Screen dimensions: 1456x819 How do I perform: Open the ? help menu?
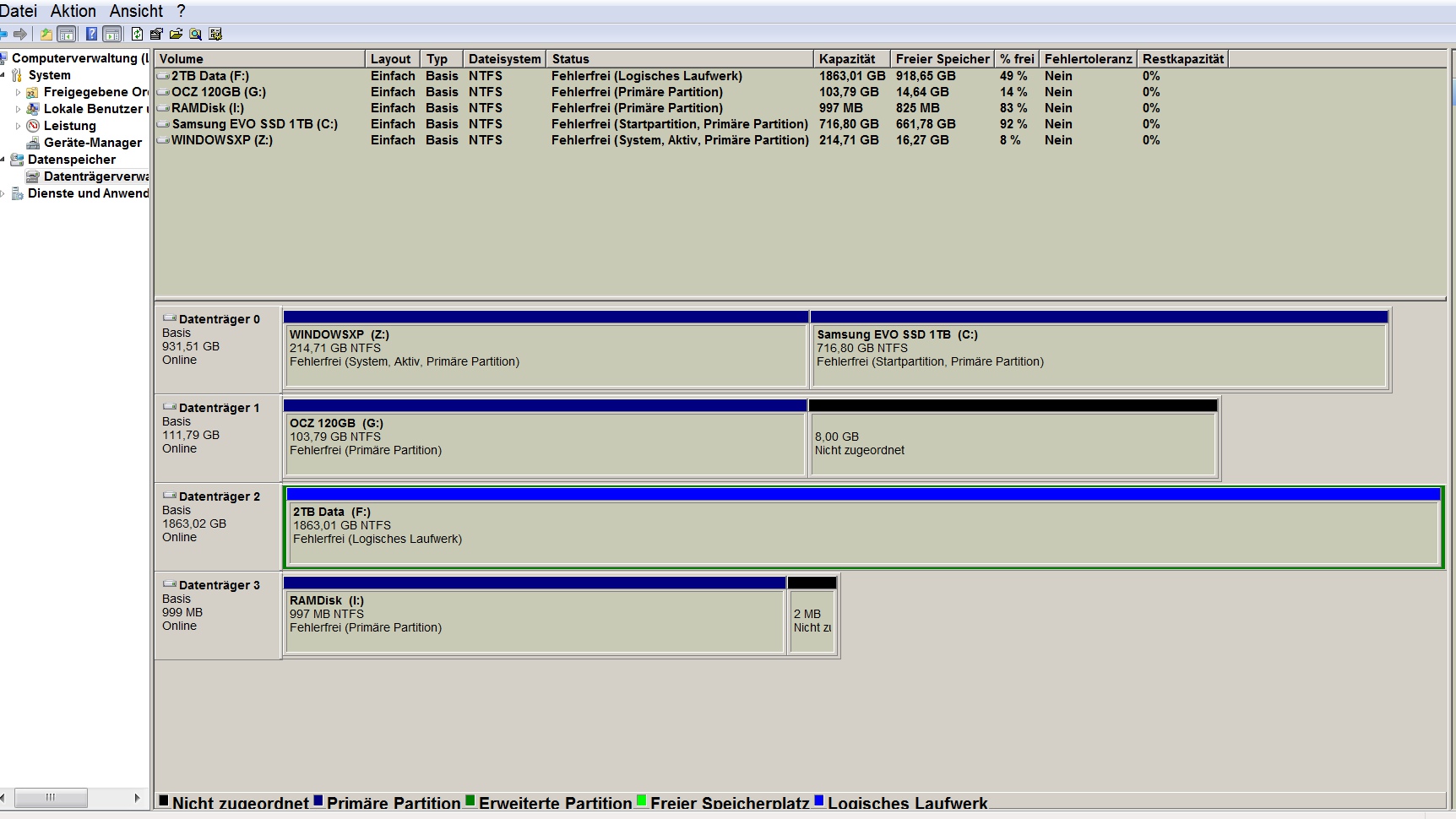[181, 11]
